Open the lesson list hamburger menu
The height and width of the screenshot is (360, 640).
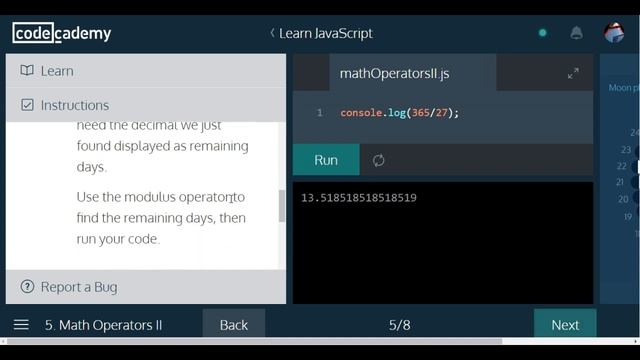[21, 325]
